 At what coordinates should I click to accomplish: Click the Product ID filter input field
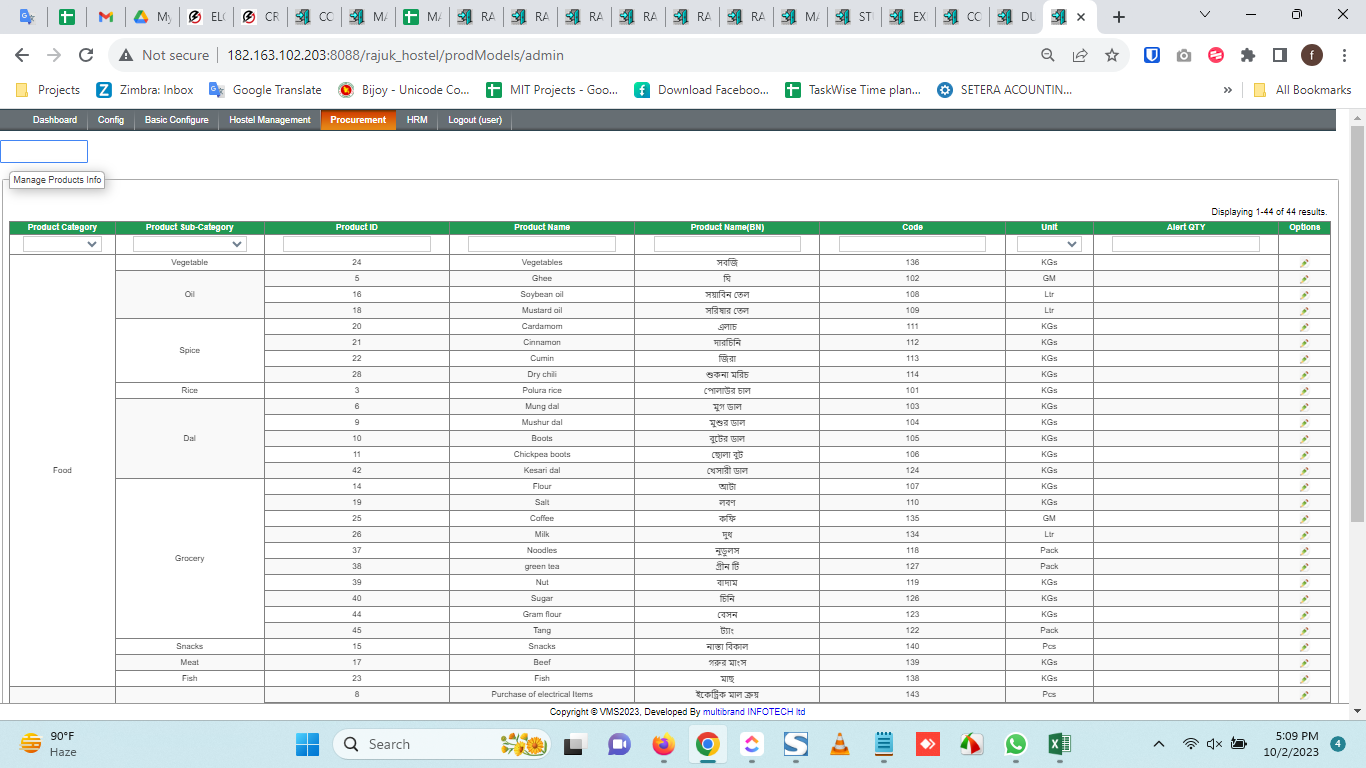tap(356, 244)
